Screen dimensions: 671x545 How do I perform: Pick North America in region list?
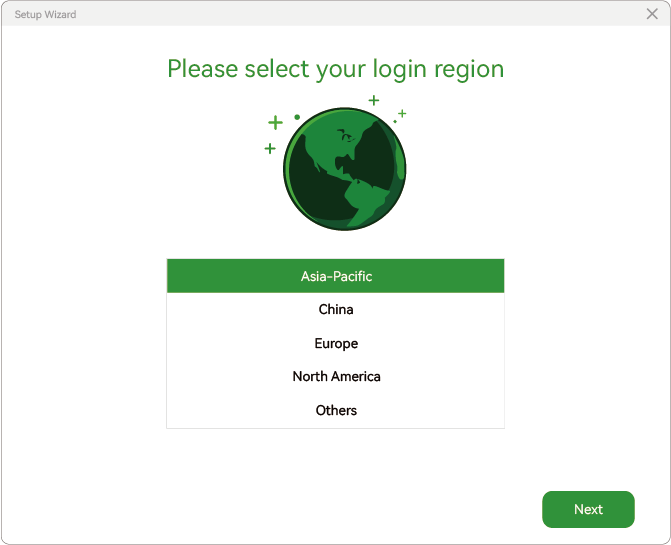[x=336, y=376]
